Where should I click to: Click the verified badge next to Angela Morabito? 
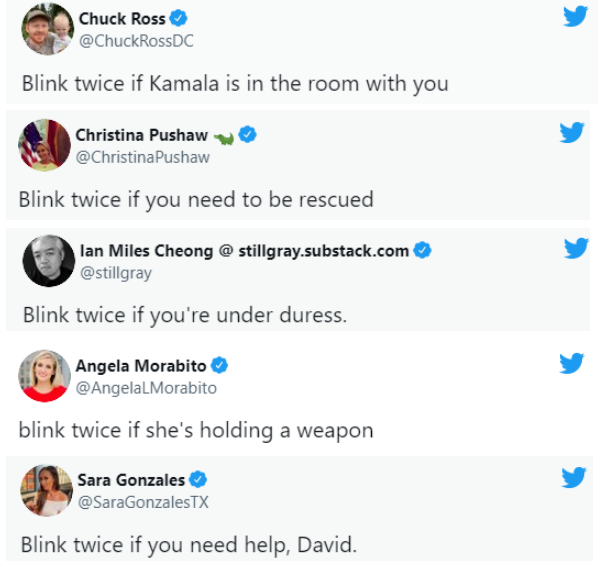219,365
